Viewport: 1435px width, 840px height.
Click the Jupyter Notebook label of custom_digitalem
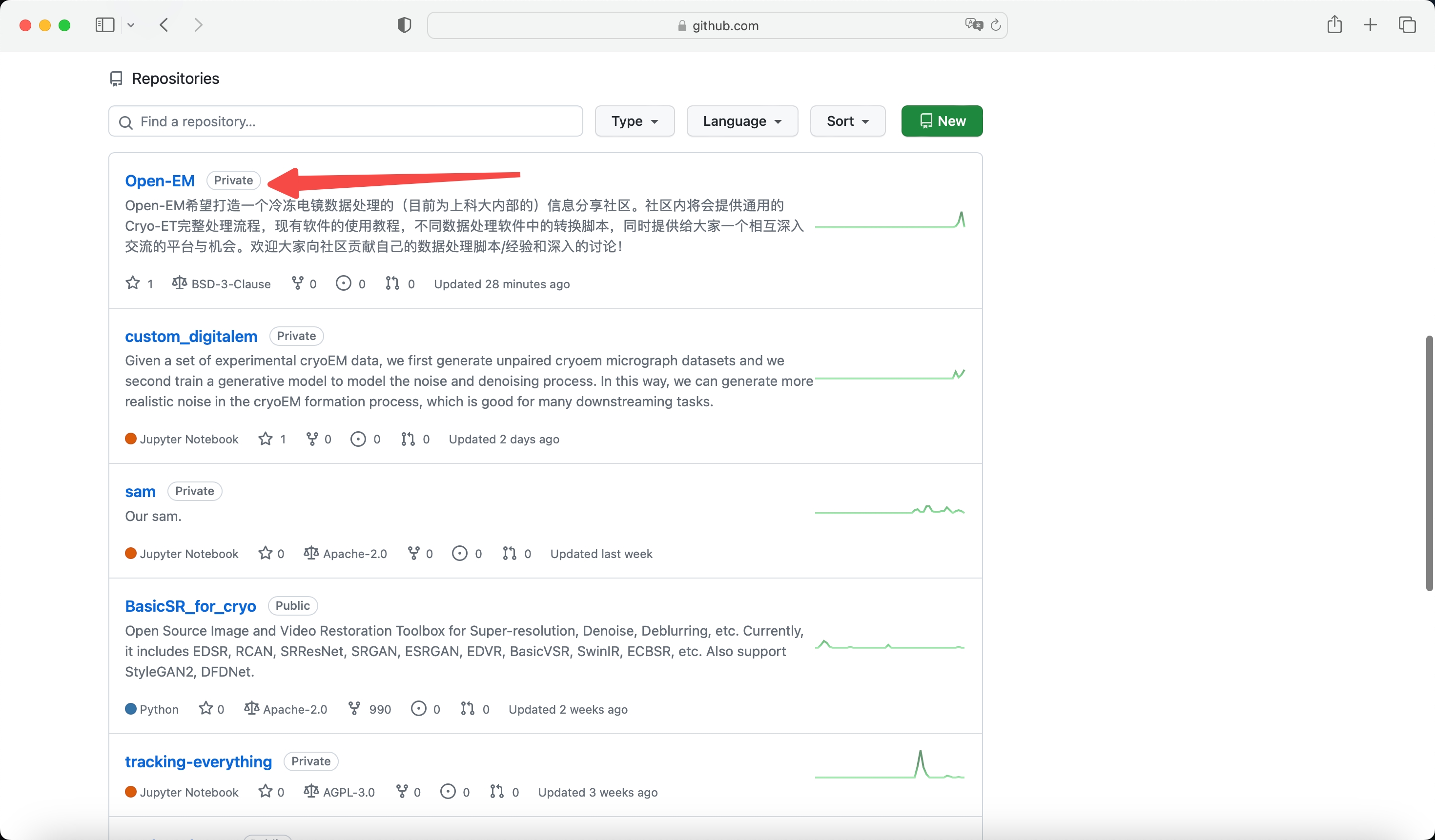pos(182,439)
